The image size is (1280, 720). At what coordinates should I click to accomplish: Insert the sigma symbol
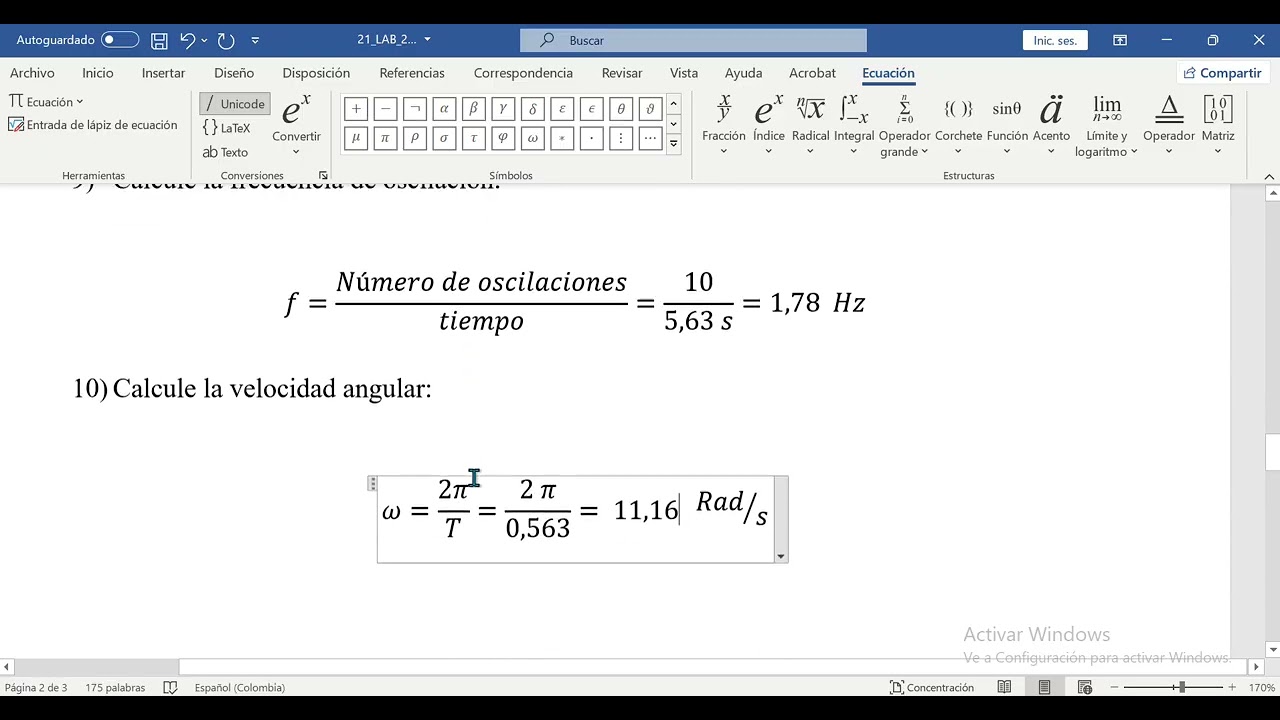point(444,138)
